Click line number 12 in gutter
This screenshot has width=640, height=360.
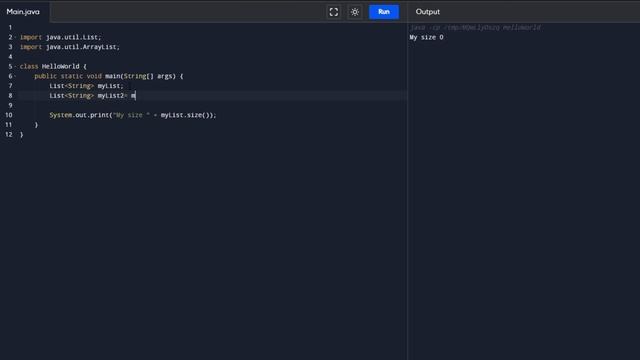9,134
